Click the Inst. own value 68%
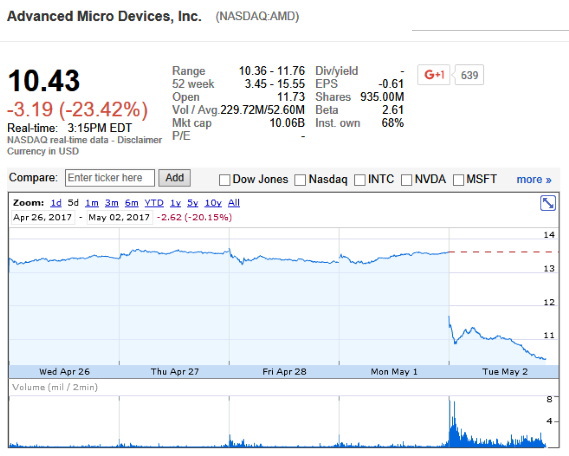The image size is (569, 456). click(x=393, y=123)
